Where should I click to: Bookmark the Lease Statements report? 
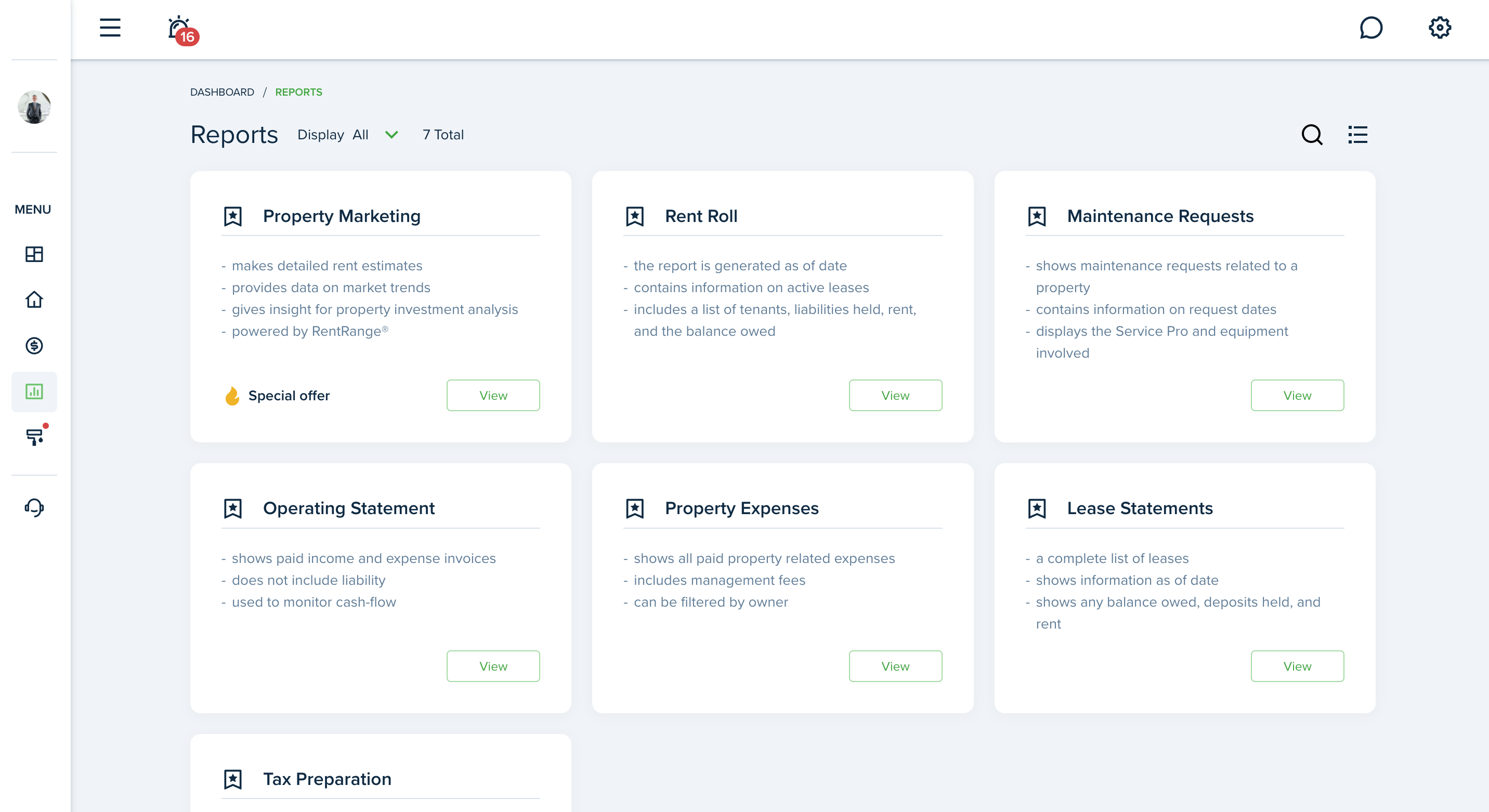click(x=1037, y=508)
